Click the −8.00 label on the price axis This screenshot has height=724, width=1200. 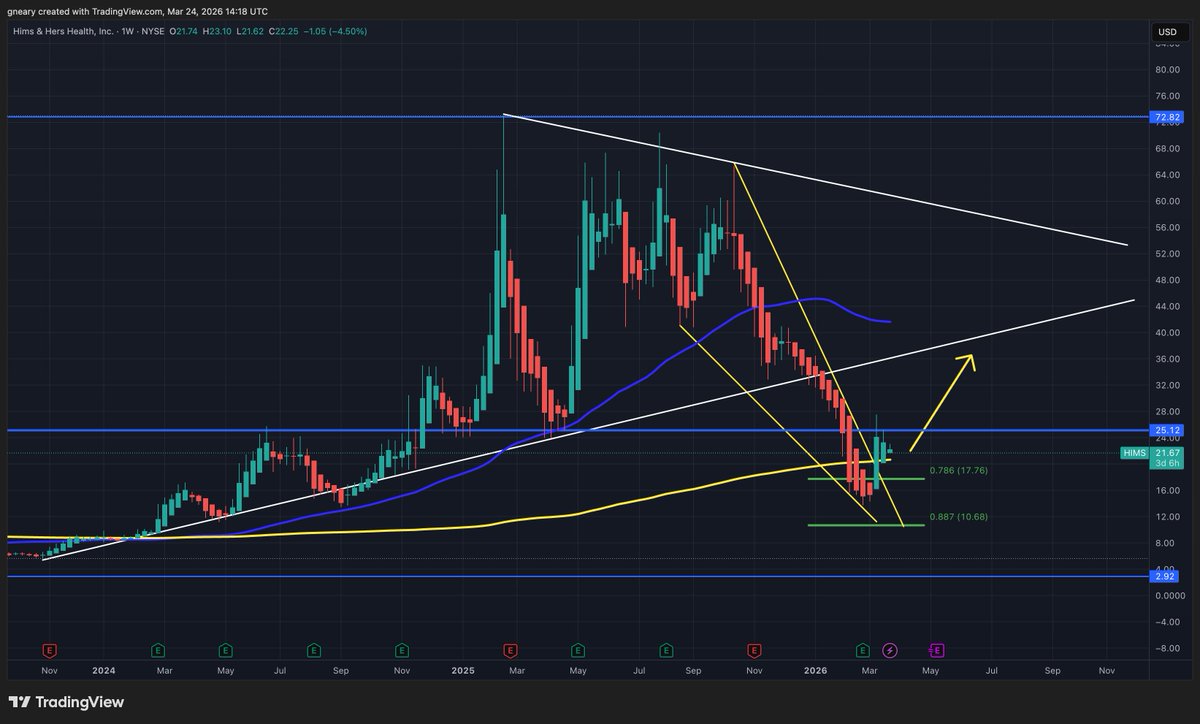coord(1166,648)
